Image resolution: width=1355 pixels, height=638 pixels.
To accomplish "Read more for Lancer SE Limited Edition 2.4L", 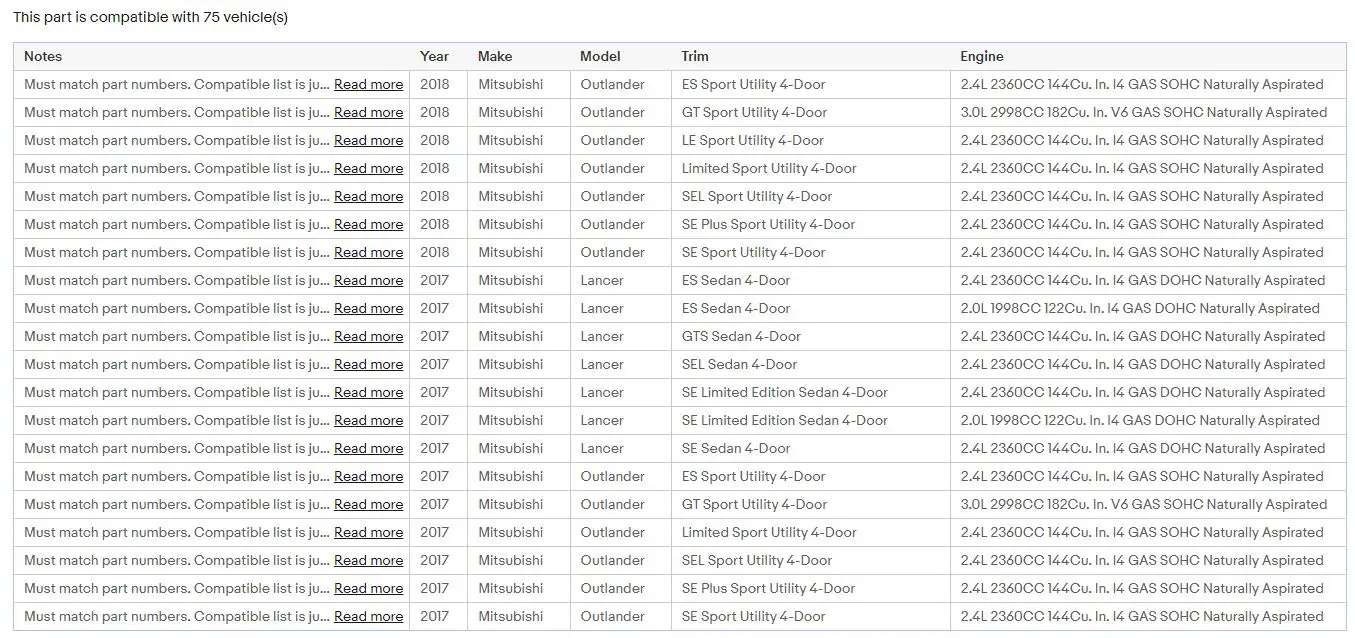I will click(x=368, y=393).
